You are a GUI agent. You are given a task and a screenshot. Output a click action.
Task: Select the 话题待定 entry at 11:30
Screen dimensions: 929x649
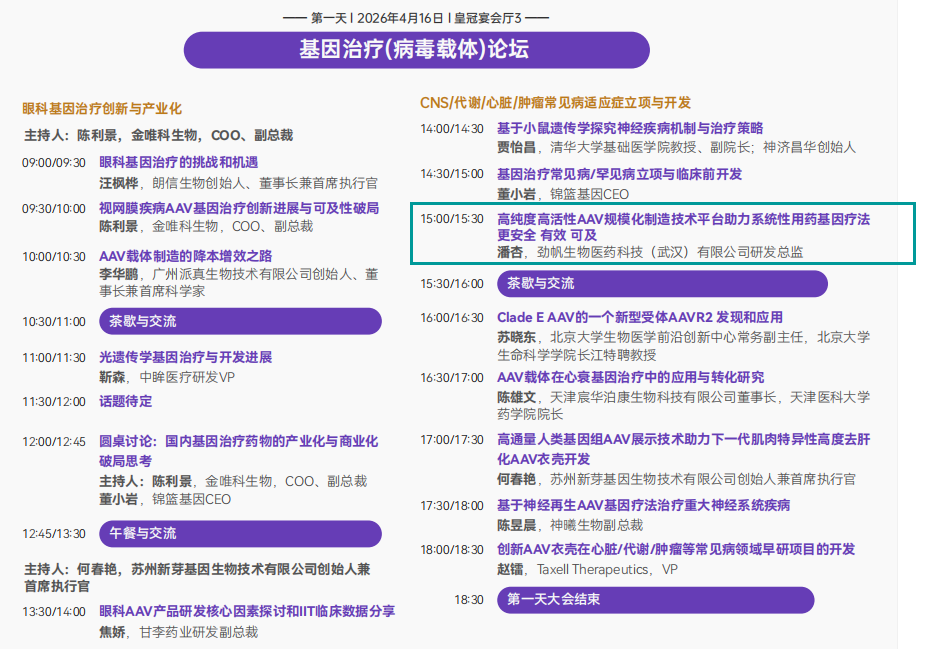[126, 401]
